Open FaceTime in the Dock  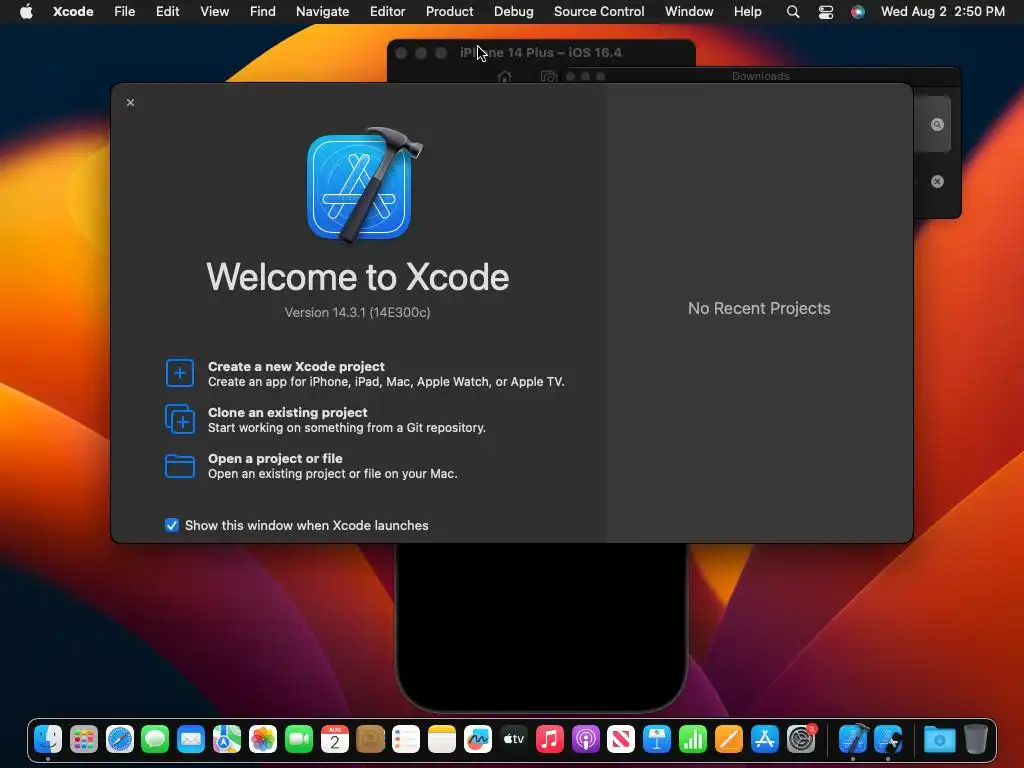pos(298,739)
